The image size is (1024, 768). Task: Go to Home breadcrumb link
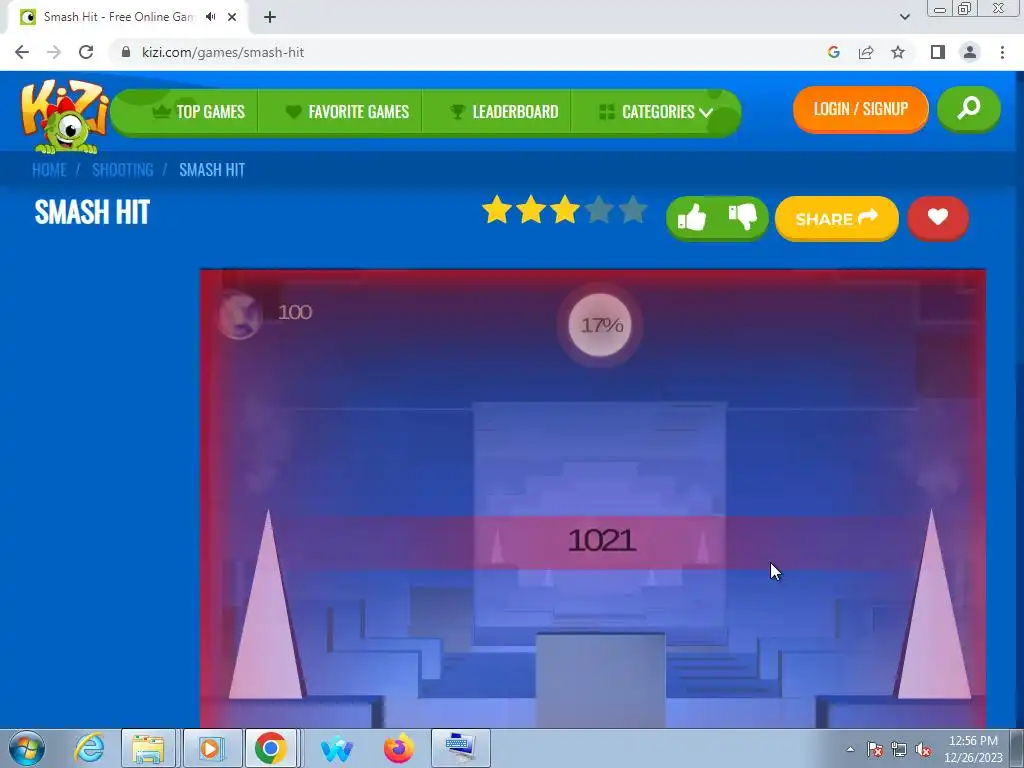[49, 170]
